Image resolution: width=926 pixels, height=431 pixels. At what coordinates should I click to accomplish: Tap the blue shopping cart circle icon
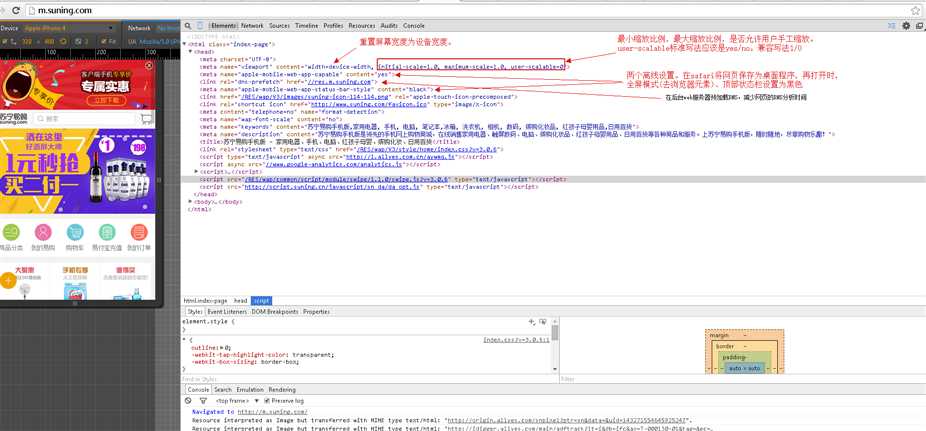pos(75,232)
